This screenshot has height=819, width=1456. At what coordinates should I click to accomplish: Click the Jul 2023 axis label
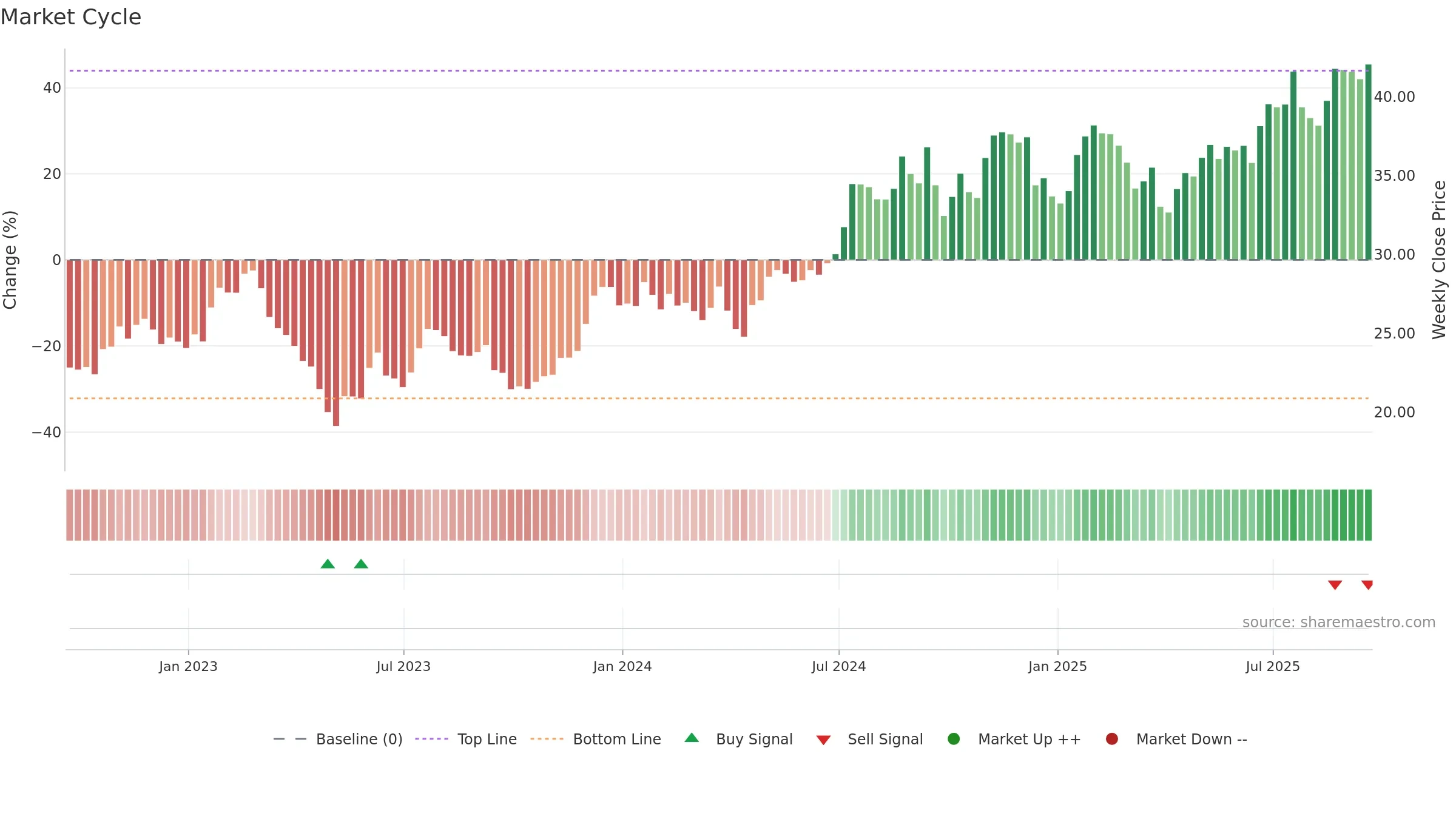403,666
